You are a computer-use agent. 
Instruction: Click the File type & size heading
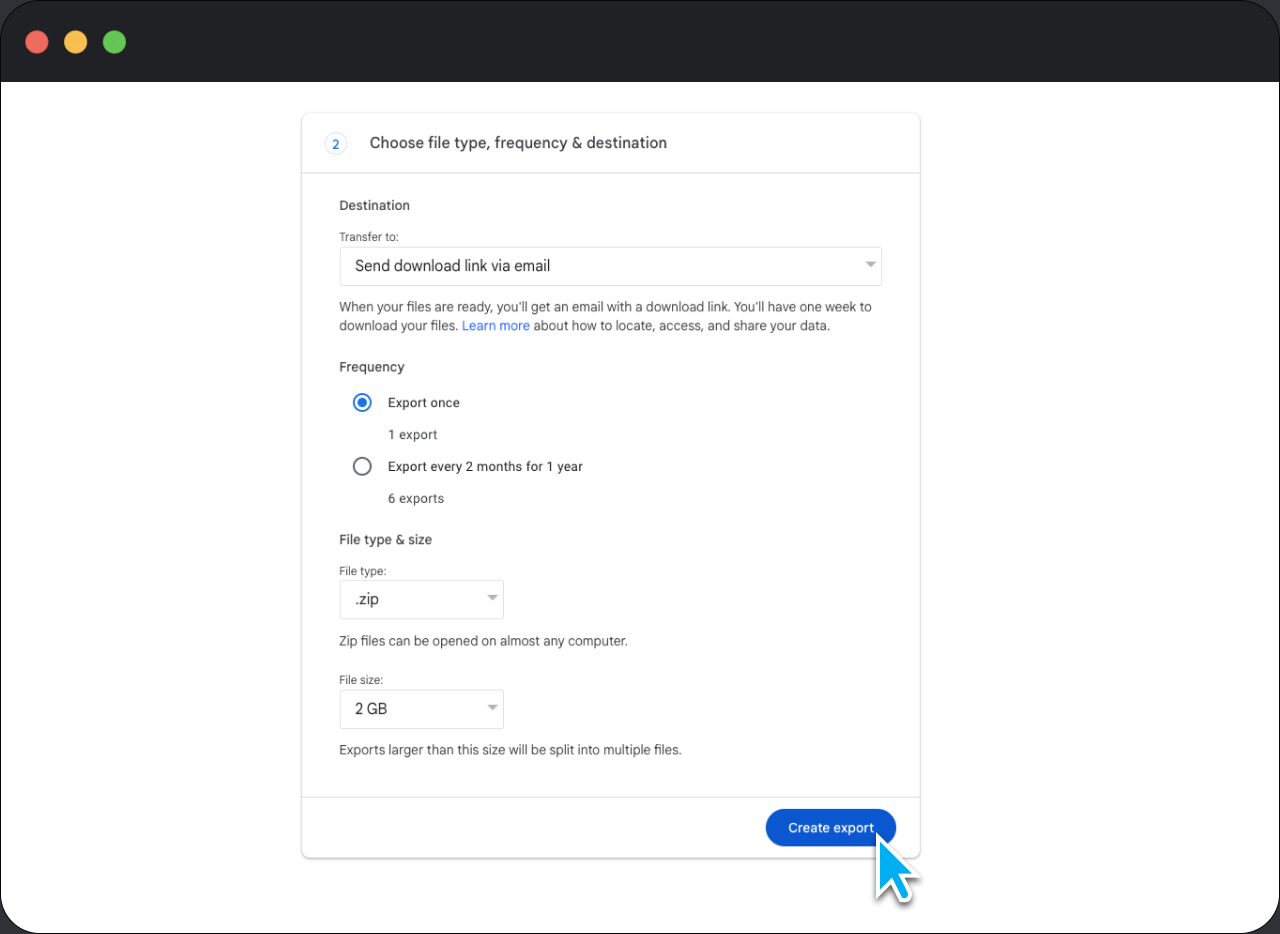pos(385,539)
